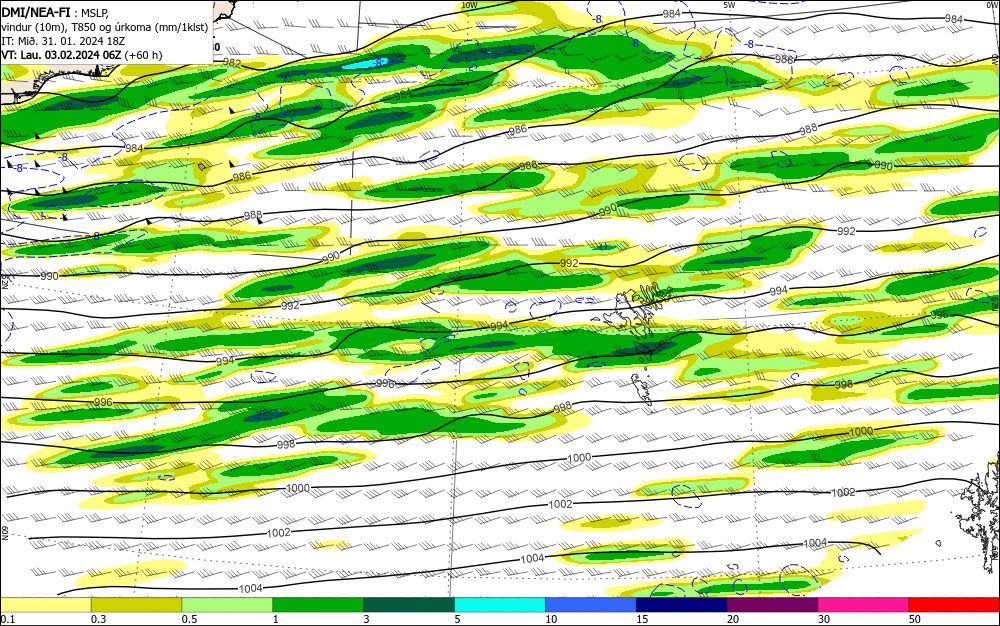
Task: Click the light green 0.5–1 legend band
Action: (227, 604)
